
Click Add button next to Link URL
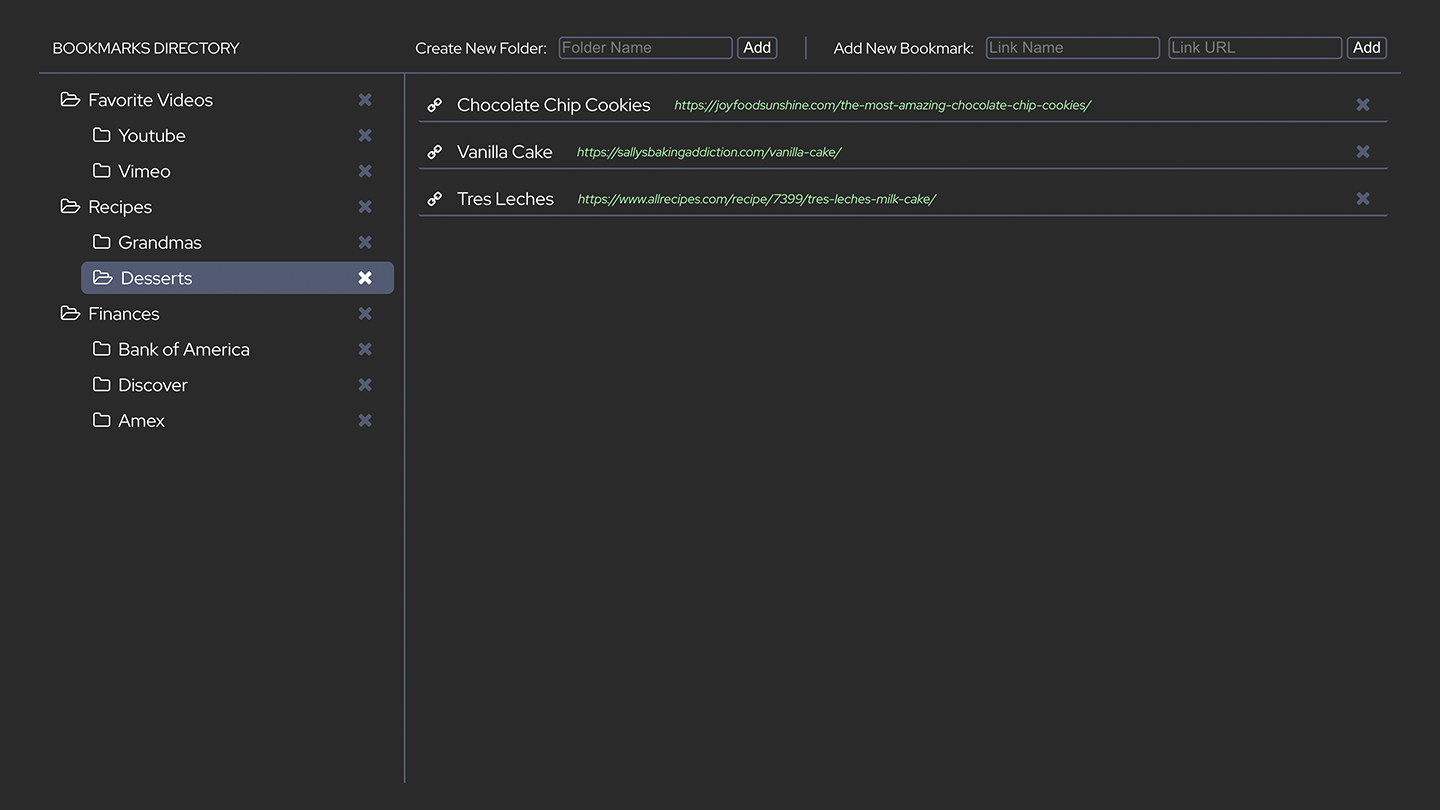coord(1367,48)
